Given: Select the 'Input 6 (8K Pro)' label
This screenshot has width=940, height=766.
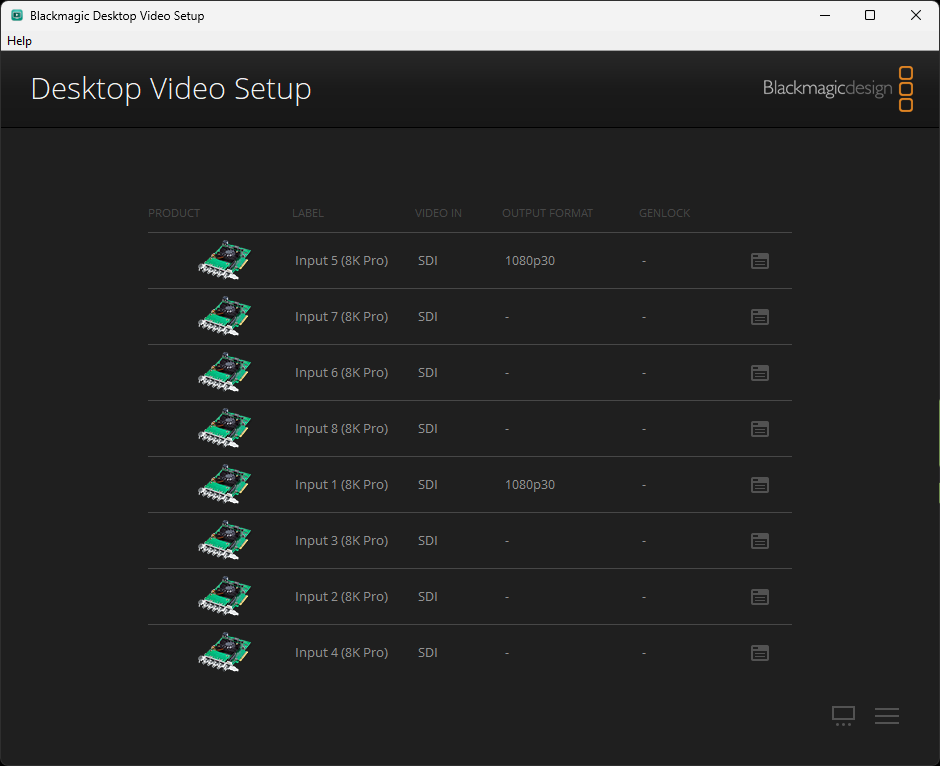Looking at the screenshot, I should [342, 373].
